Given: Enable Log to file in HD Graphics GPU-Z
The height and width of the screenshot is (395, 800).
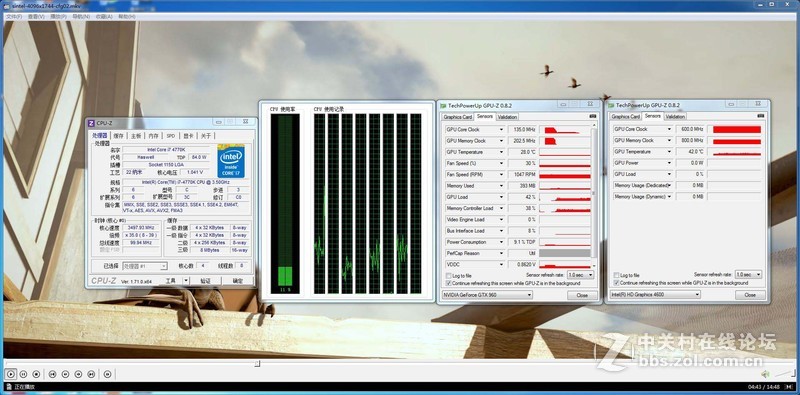Looking at the screenshot, I should [x=616, y=276].
